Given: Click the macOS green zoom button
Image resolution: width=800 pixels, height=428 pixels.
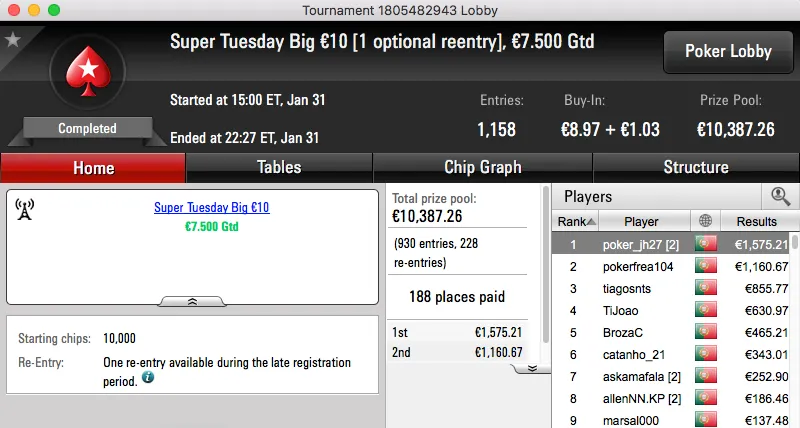Looking at the screenshot, I should 51,10.
